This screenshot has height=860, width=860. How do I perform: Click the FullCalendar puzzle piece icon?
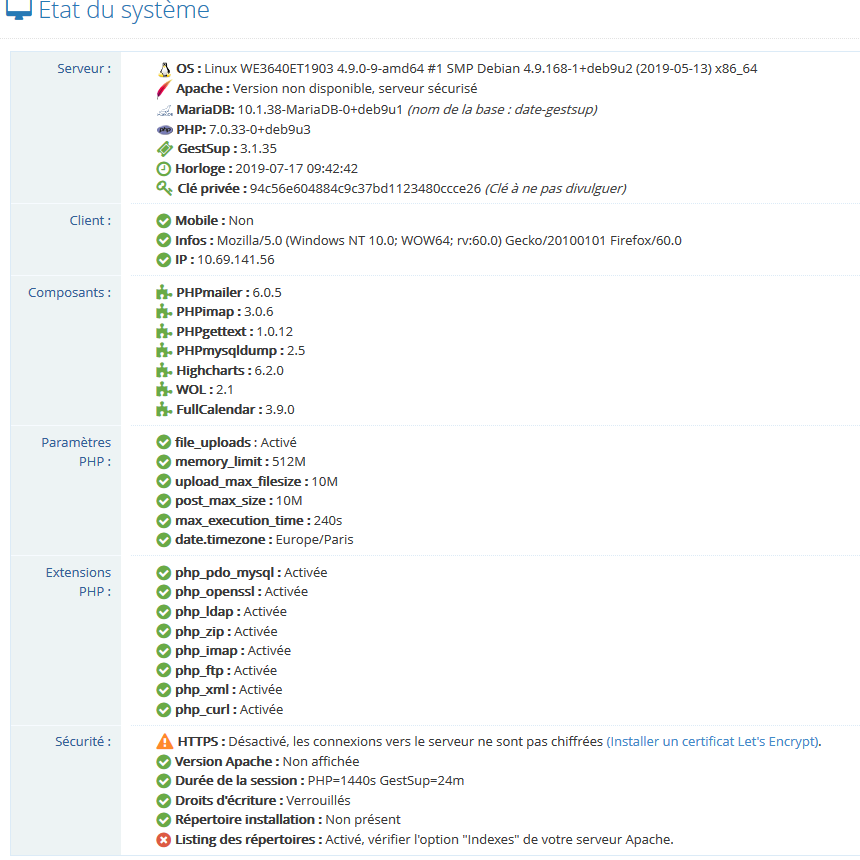coord(164,410)
